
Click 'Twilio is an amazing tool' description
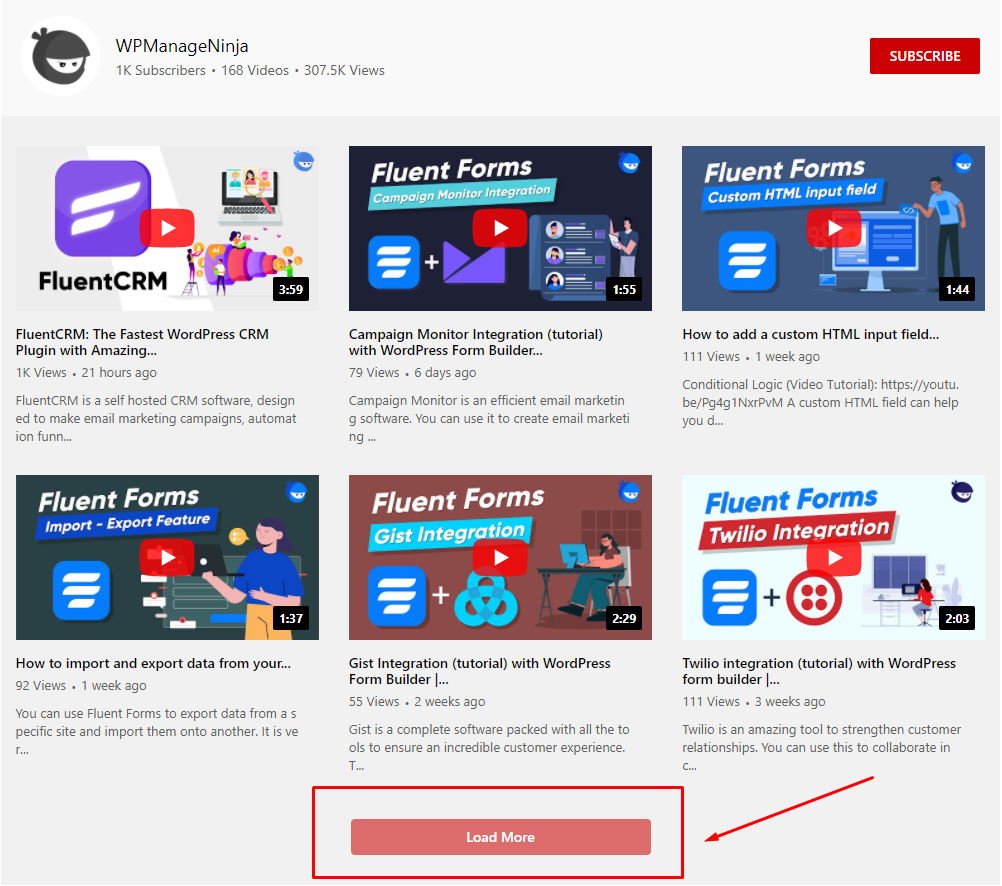(822, 747)
